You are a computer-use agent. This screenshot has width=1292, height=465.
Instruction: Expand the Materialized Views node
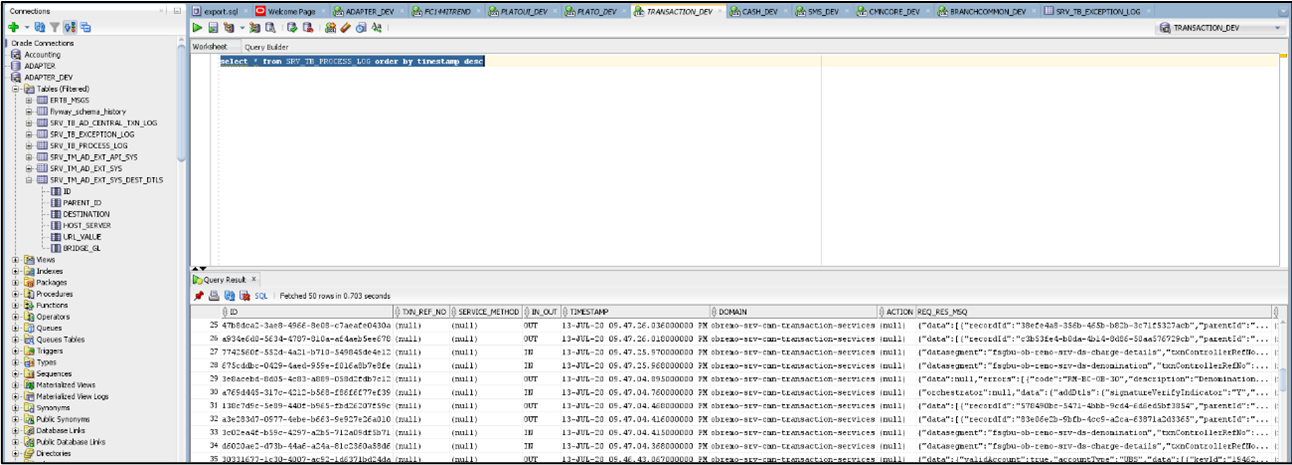(x=16, y=384)
